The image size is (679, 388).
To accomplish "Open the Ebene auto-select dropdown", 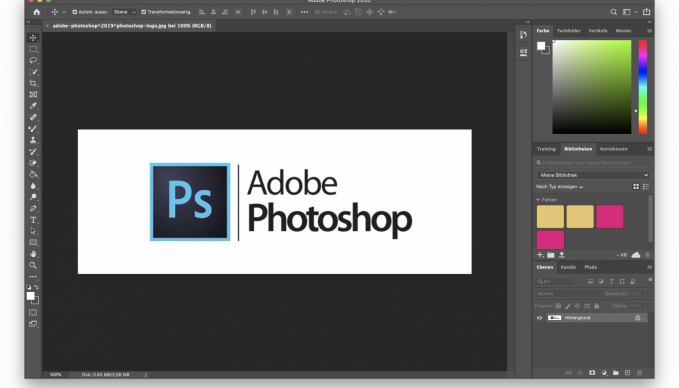I will pyautogui.click(x=125, y=12).
